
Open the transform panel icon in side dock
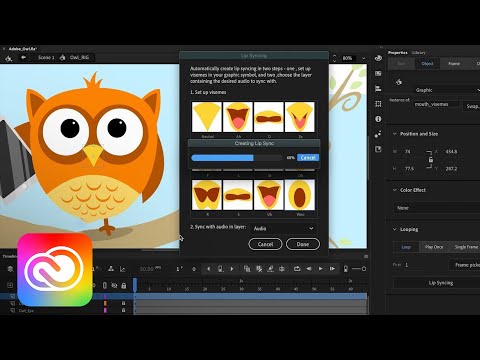pyautogui.click(x=378, y=104)
